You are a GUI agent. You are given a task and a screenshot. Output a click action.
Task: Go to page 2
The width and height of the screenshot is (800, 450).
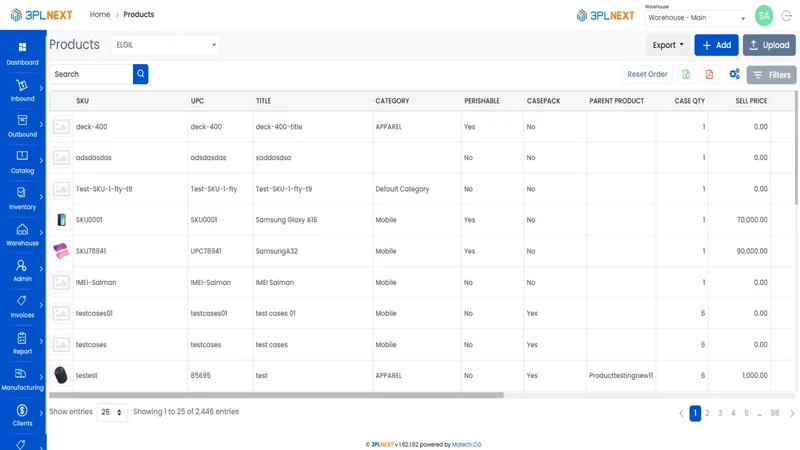[707, 413]
